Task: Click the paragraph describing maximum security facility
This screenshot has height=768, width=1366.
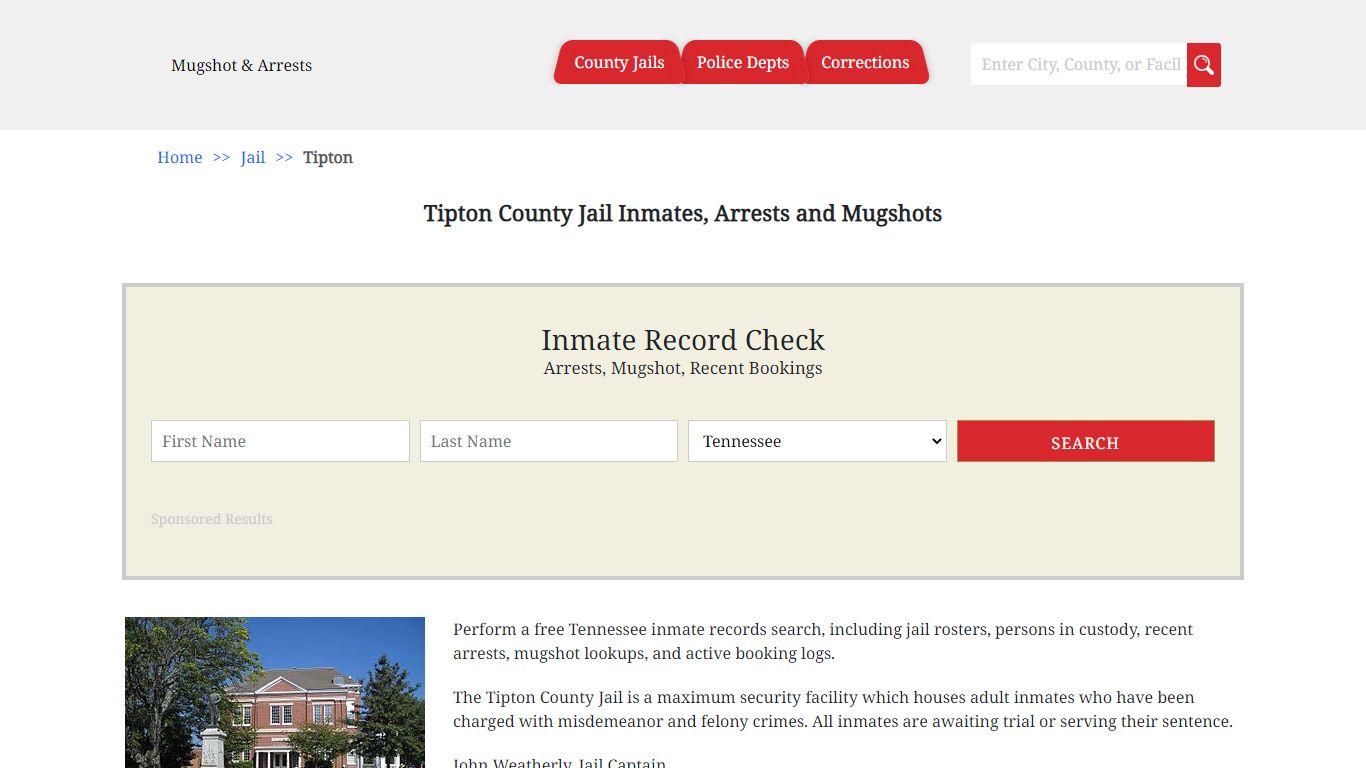Action: point(843,709)
